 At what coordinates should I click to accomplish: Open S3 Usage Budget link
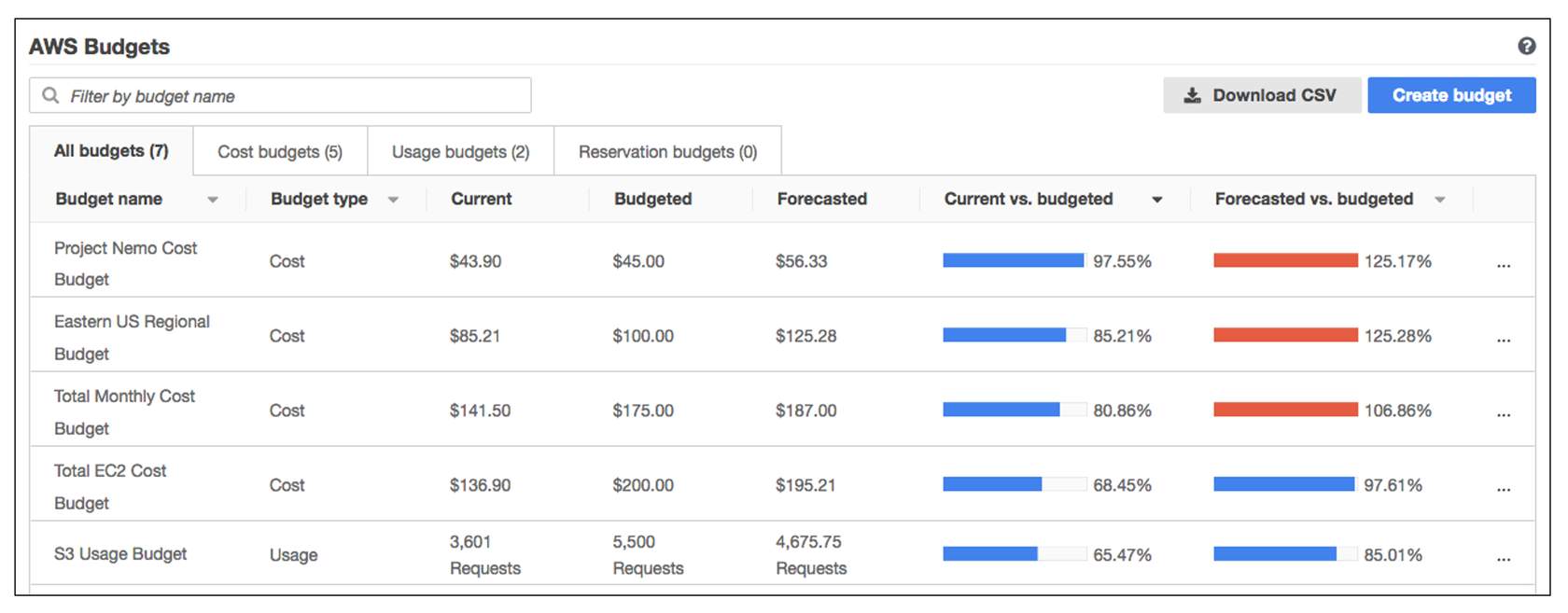click(x=120, y=554)
